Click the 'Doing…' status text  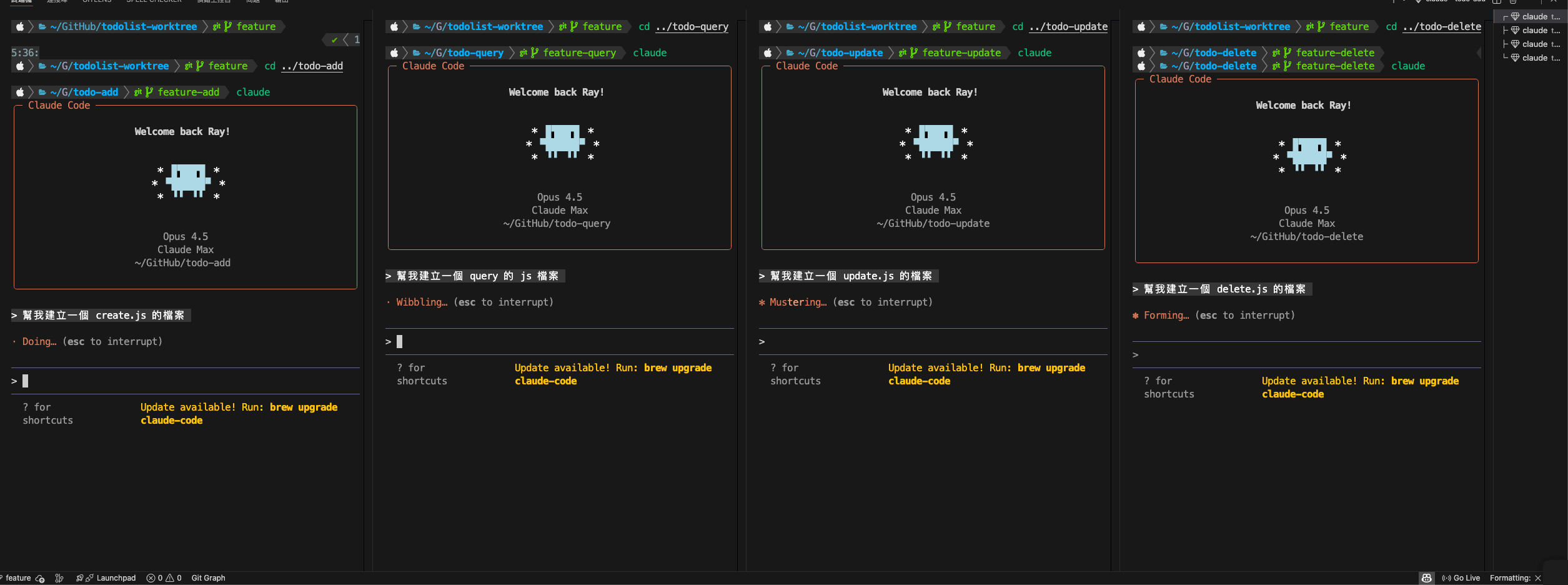click(x=39, y=342)
